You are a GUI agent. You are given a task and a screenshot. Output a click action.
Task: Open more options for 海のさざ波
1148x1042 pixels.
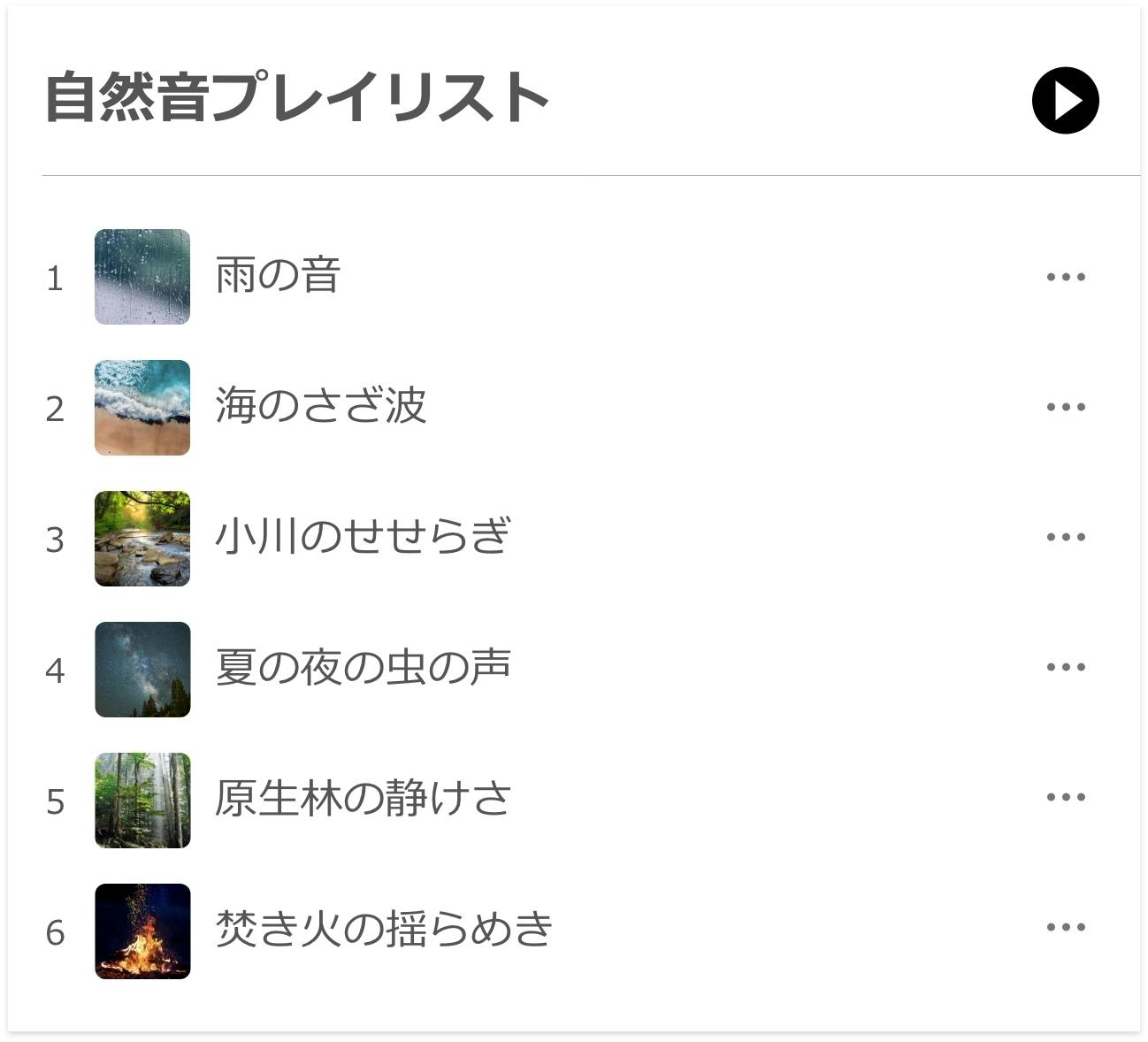point(1065,407)
